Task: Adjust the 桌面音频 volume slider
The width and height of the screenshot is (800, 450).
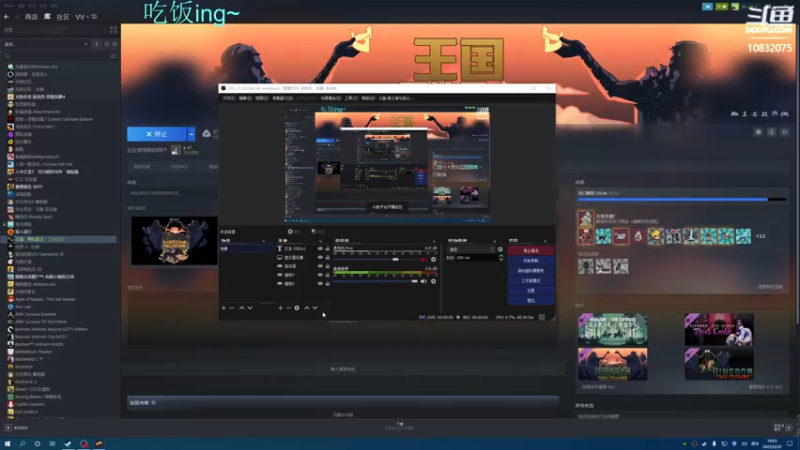Action: pyautogui.click(x=376, y=281)
